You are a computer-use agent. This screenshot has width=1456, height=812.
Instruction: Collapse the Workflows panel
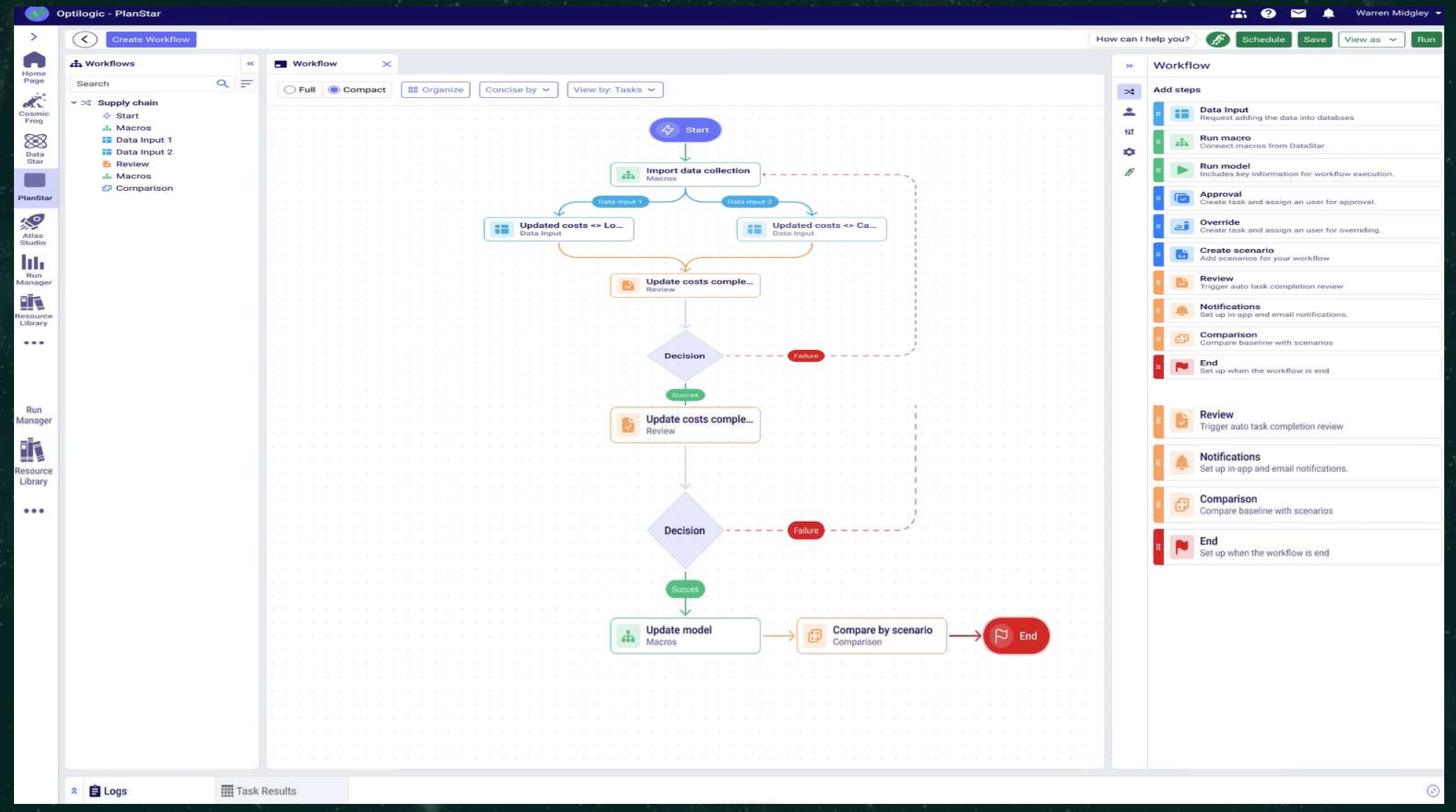[x=251, y=63]
